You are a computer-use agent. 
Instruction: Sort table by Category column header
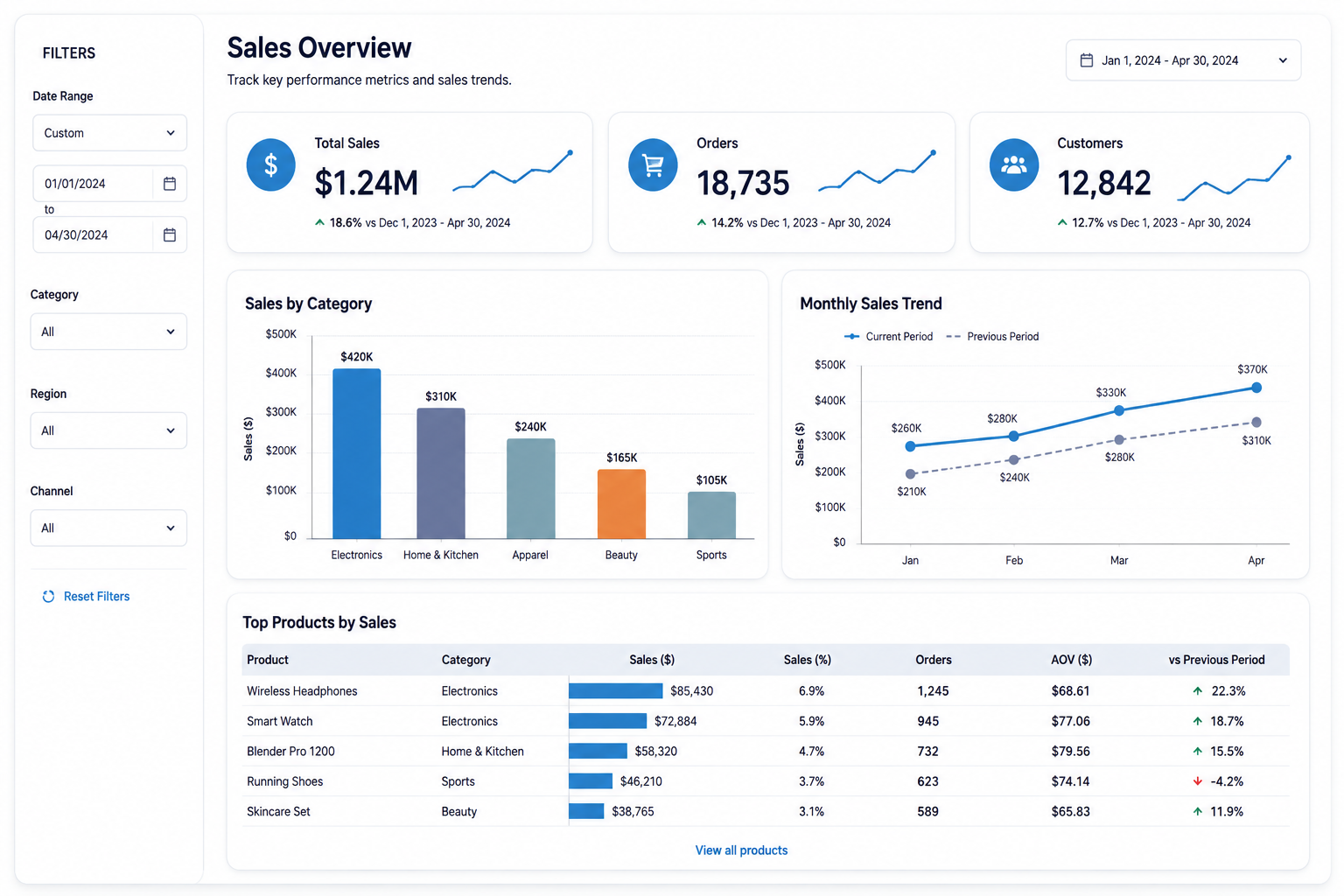click(465, 660)
